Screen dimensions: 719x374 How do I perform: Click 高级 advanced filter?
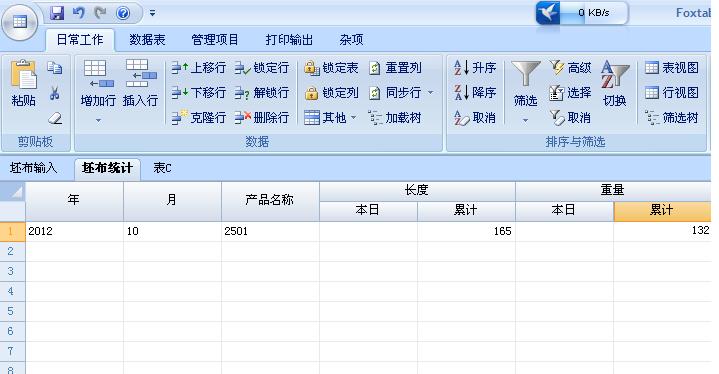[x=570, y=68]
